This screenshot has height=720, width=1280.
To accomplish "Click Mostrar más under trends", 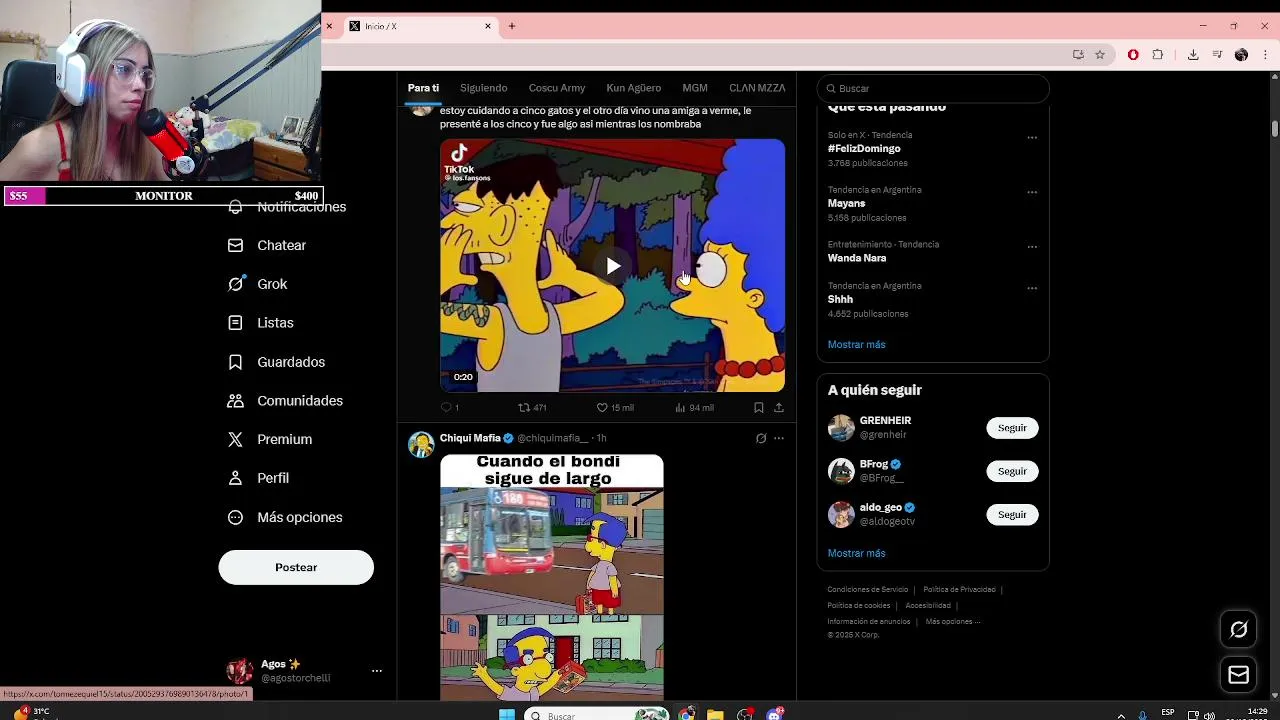I will click(x=856, y=345).
